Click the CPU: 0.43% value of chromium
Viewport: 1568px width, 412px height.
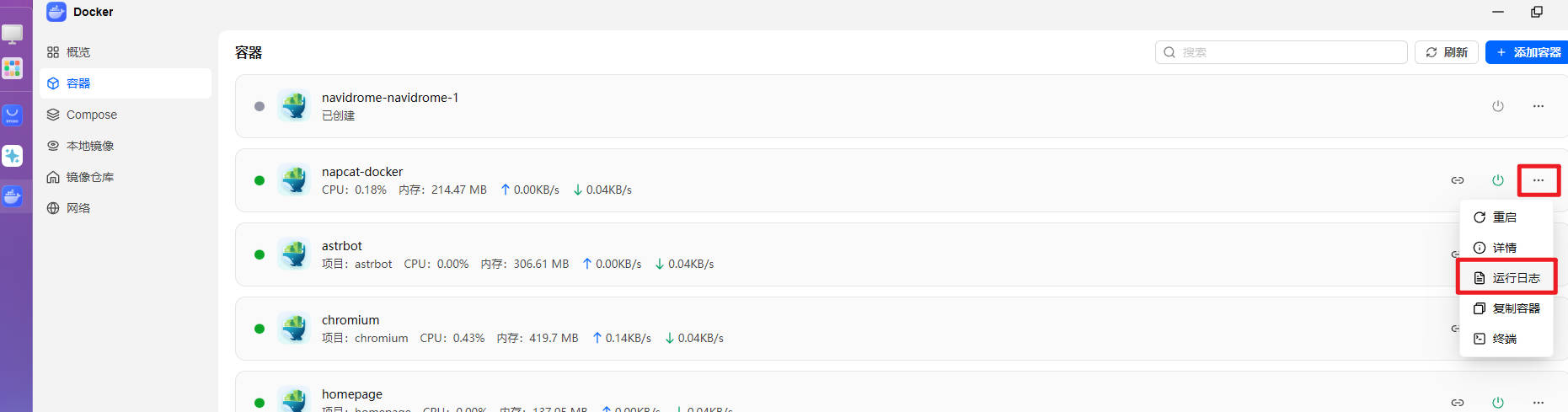point(452,338)
